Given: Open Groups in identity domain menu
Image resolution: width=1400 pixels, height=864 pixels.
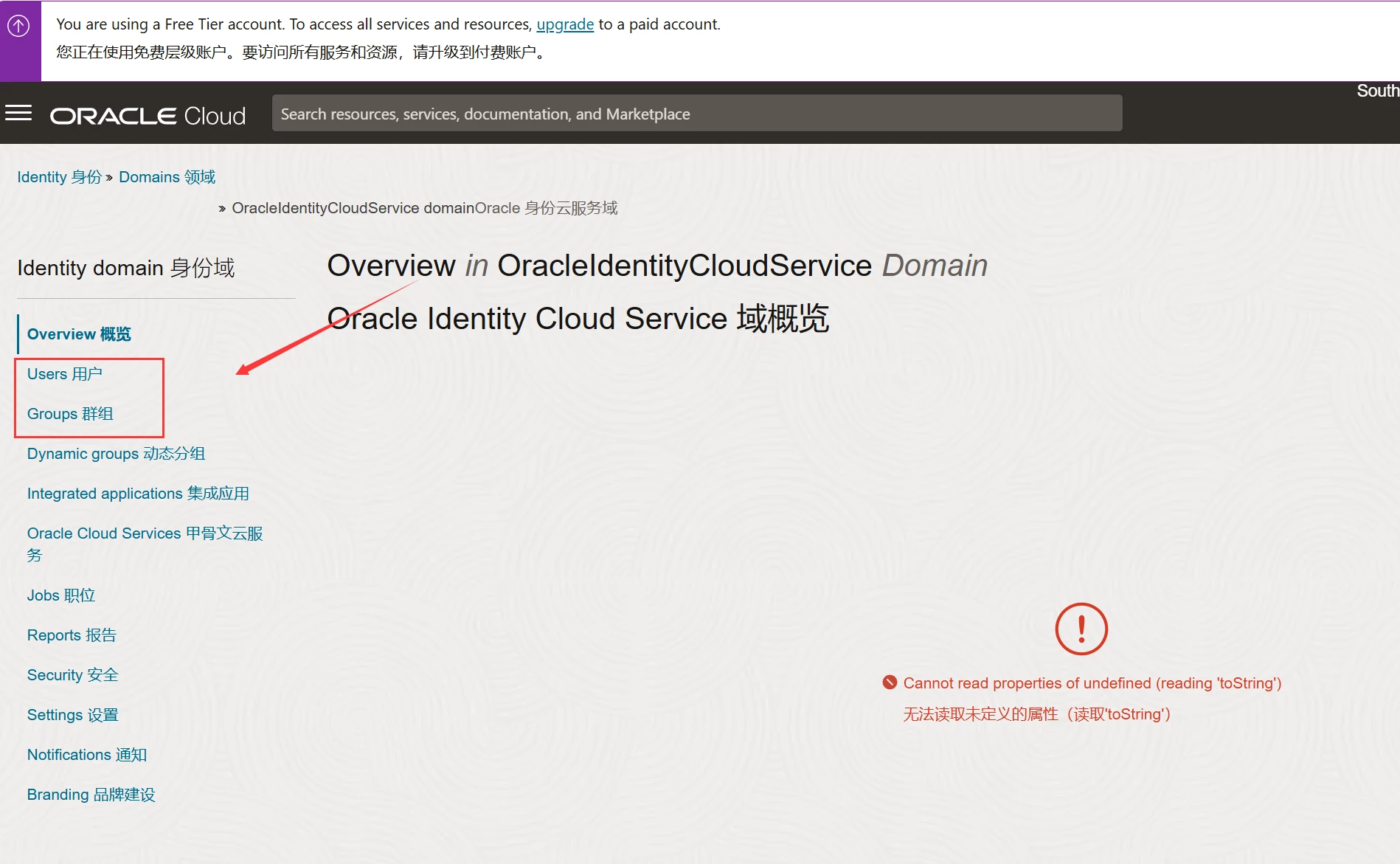Looking at the screenshot, I should (70, 414).
